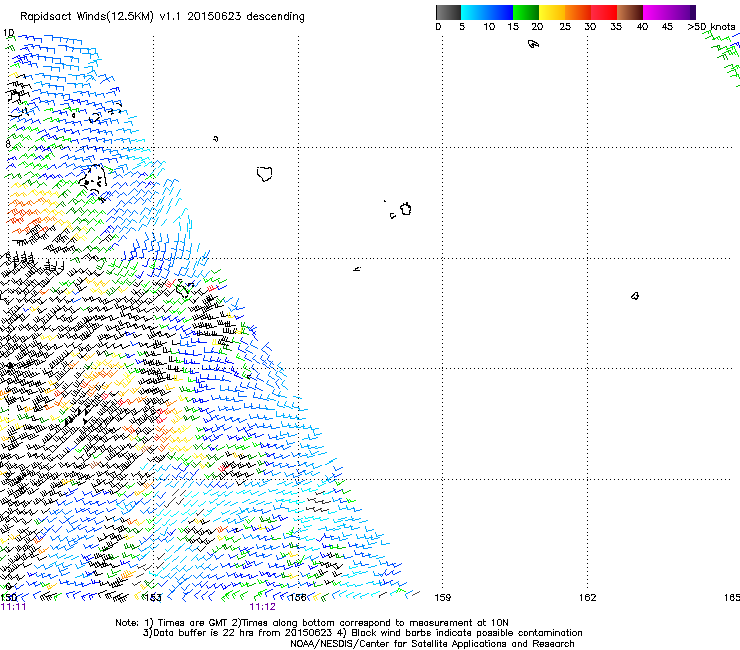
Task: Click the isolated island outline east of 162
Action: click(x=635, y=296)
